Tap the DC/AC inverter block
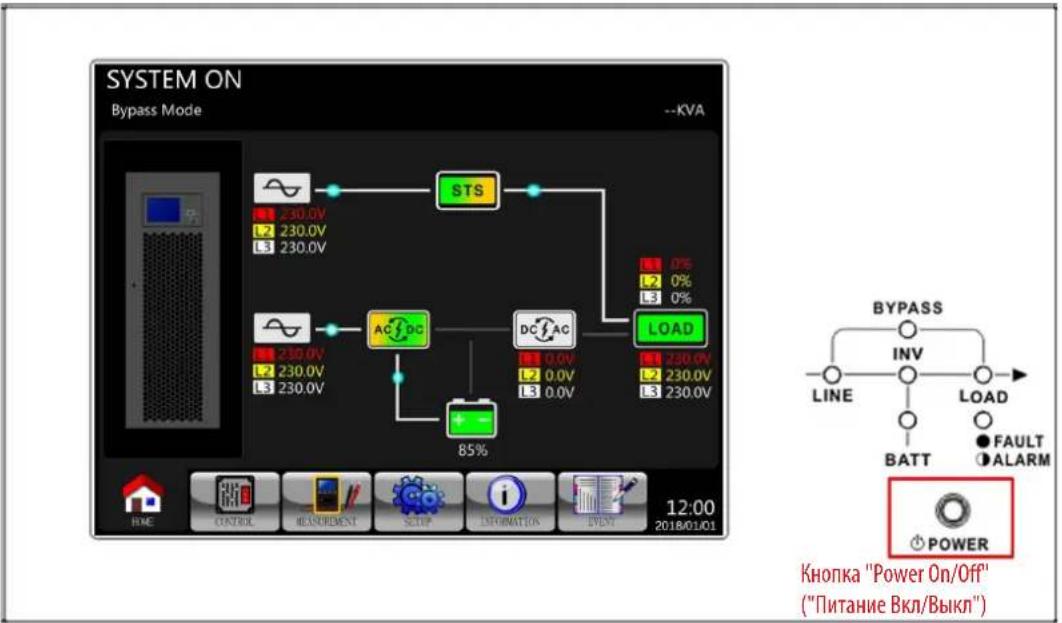Screen dimensions: 1062x623 coord(545,330)
